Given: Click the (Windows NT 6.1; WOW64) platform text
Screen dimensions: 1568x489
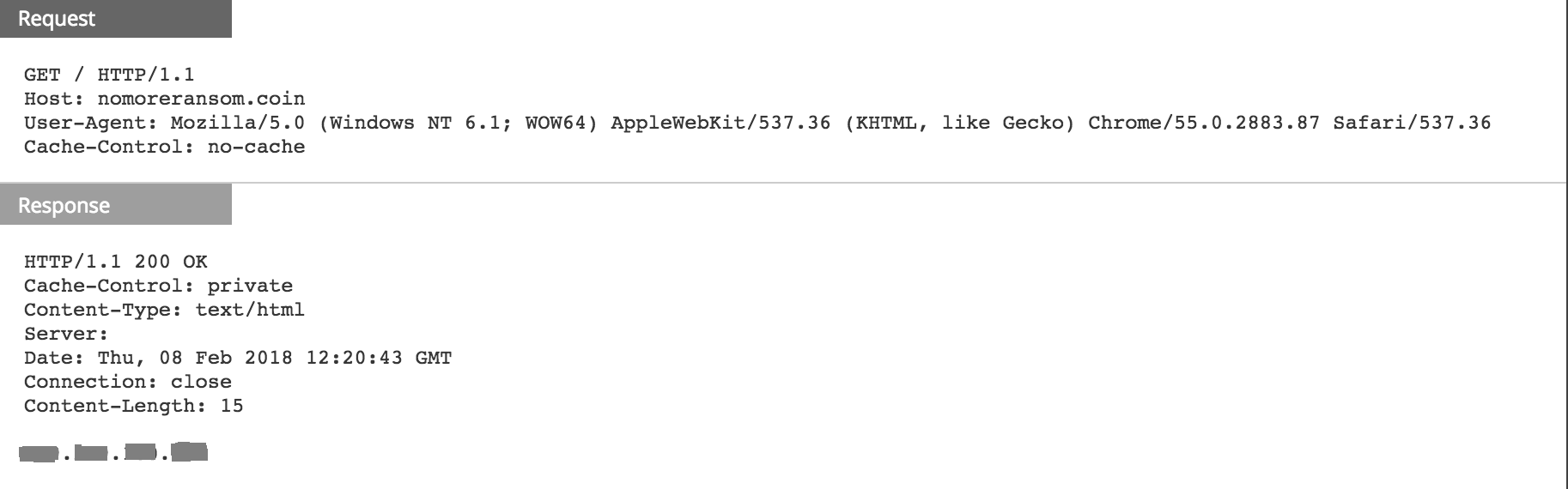Looking at the screenshot, I should tap(458, 123).
